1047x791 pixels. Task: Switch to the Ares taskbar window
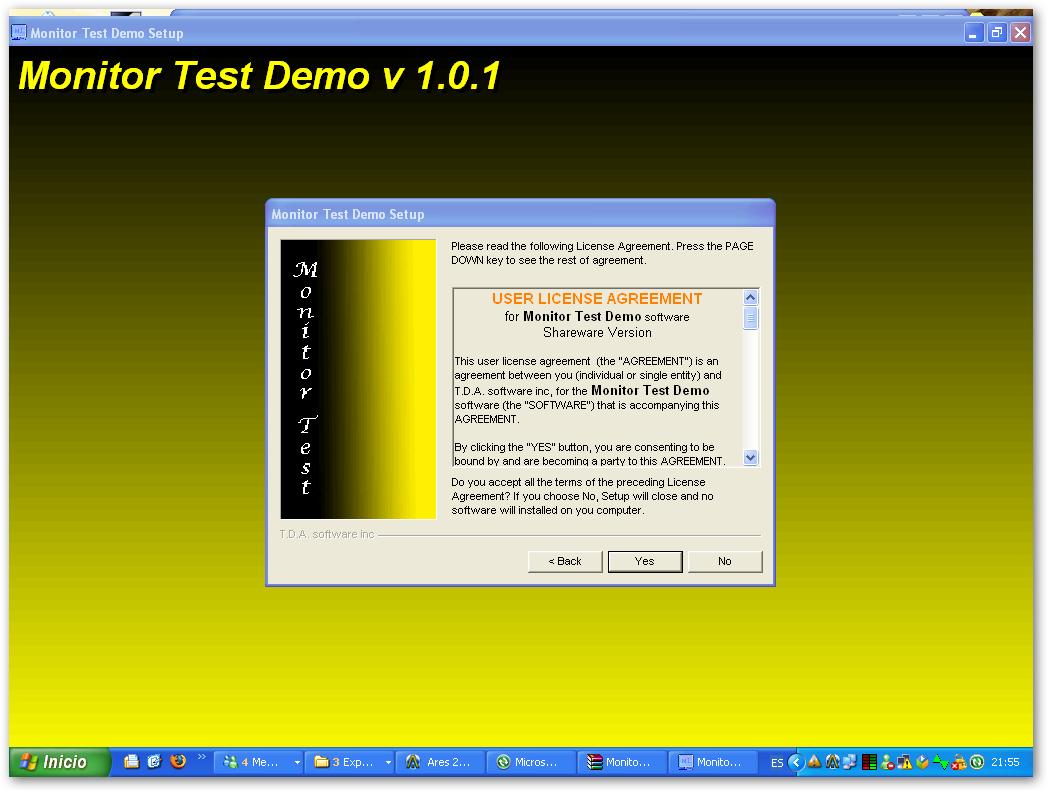point(441,762)
